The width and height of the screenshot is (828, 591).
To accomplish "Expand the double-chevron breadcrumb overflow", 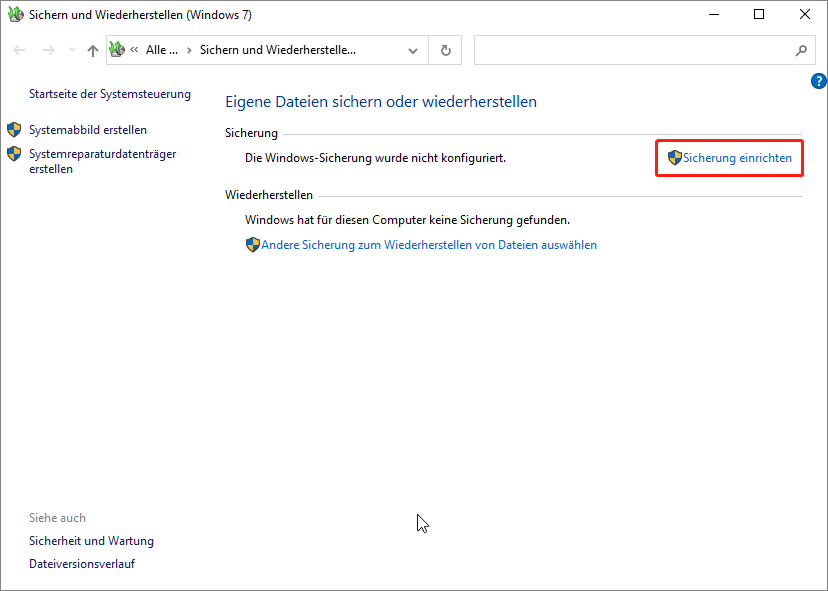I will click(x=134, y=49).
